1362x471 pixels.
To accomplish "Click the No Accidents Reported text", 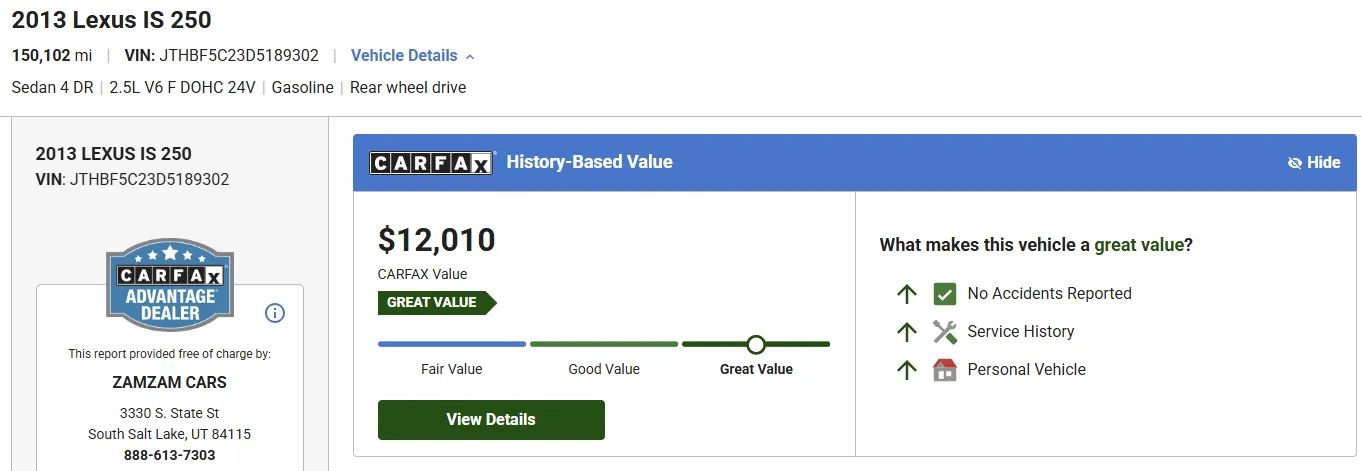I will [1050, 294].
